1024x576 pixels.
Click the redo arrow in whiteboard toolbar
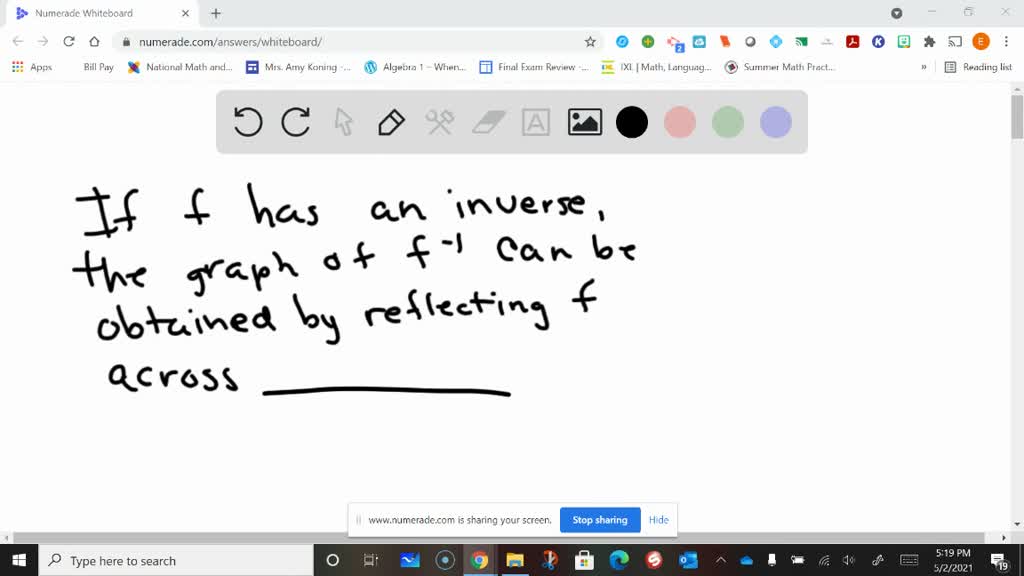tap(296, 122)
